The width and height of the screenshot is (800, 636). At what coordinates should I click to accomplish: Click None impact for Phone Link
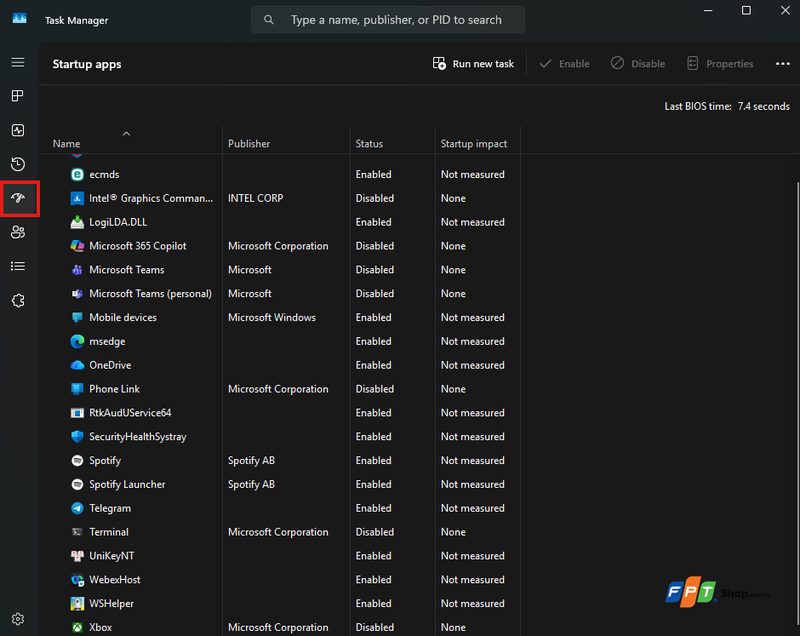[453, 389]
